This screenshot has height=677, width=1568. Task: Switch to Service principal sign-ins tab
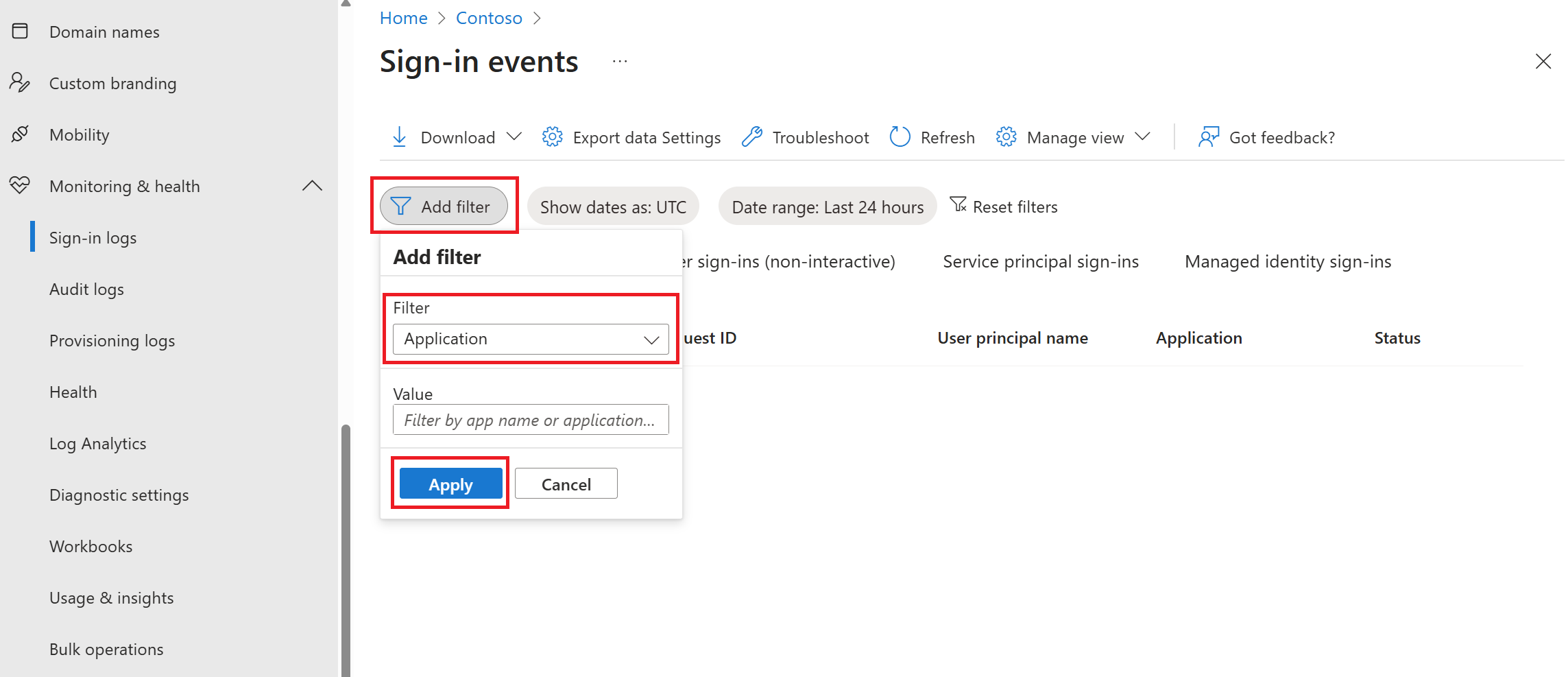point(1040,261)
